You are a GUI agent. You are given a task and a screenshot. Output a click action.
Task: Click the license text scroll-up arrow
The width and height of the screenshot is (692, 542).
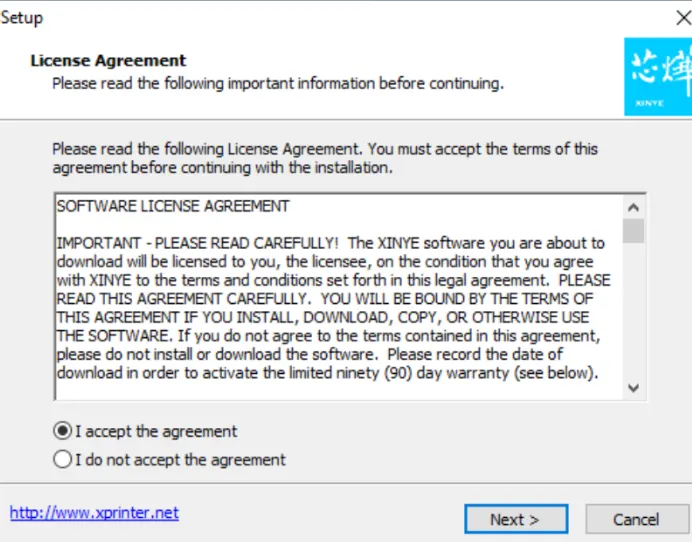click(633, 207)
